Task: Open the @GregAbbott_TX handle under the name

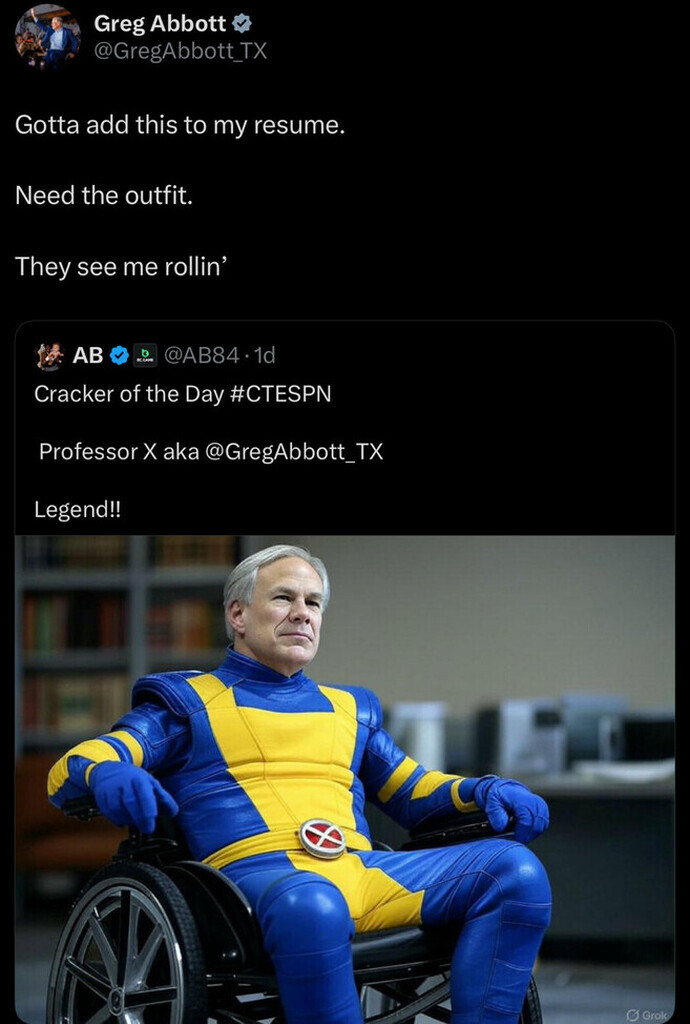Action: tap(180, 51)
